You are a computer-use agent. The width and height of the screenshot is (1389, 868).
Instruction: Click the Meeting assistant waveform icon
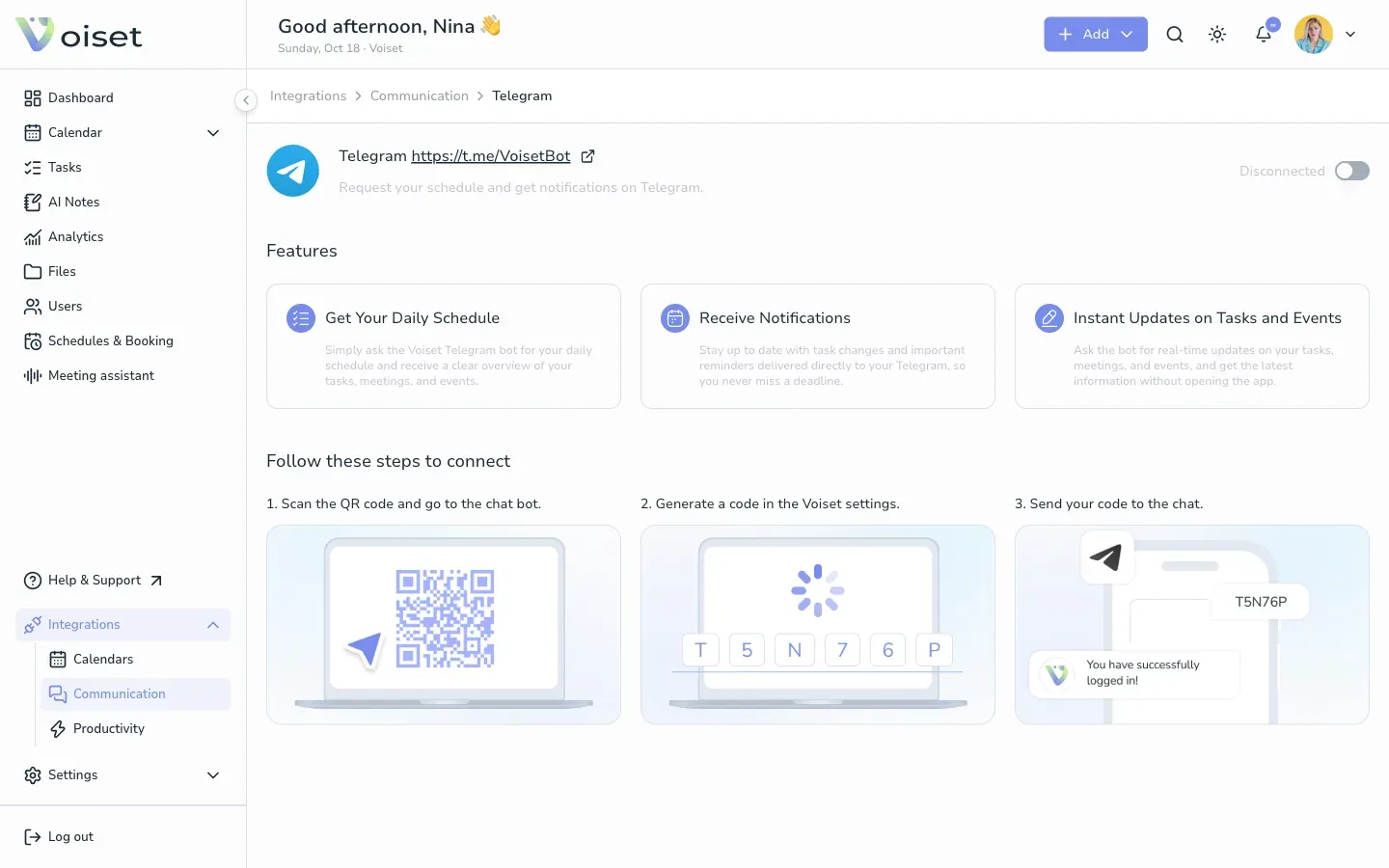click(33, 376)
